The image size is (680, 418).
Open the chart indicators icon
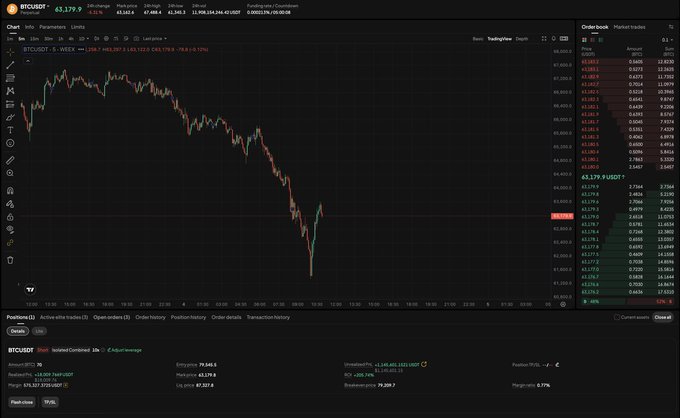116,39
